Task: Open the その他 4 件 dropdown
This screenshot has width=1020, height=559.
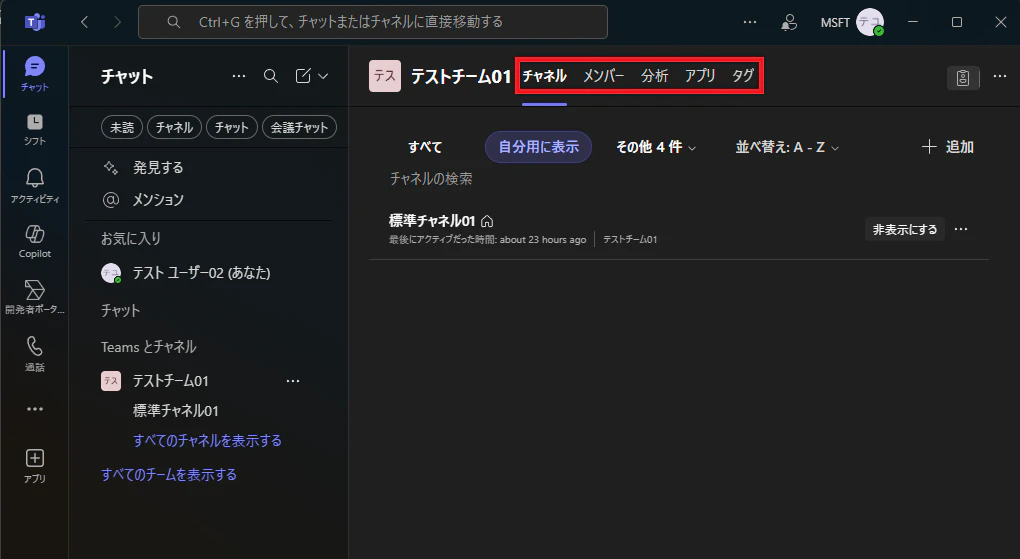Action: 656,147
